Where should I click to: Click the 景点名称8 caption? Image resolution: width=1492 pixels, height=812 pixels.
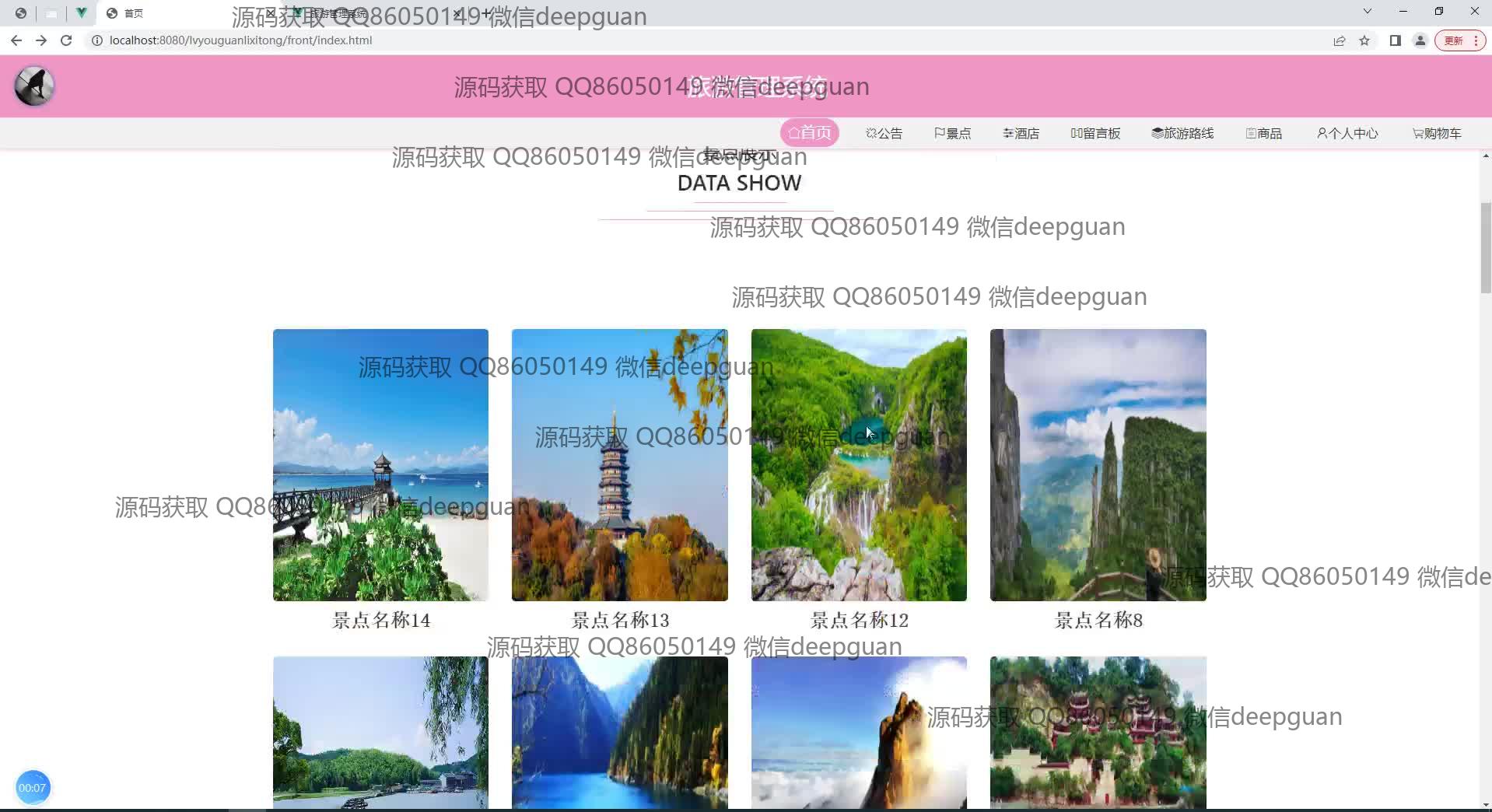click(1098, 620)
